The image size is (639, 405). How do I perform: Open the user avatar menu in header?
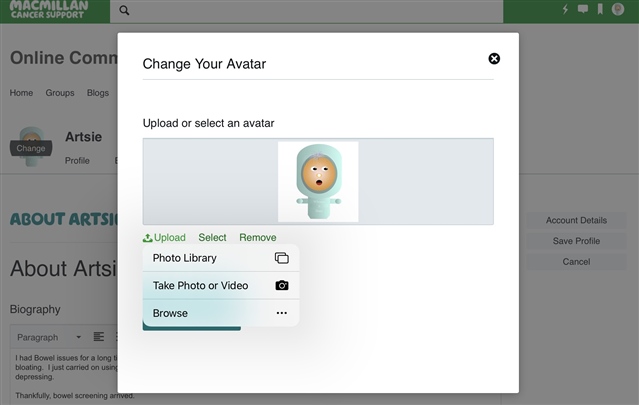point(618,9)
